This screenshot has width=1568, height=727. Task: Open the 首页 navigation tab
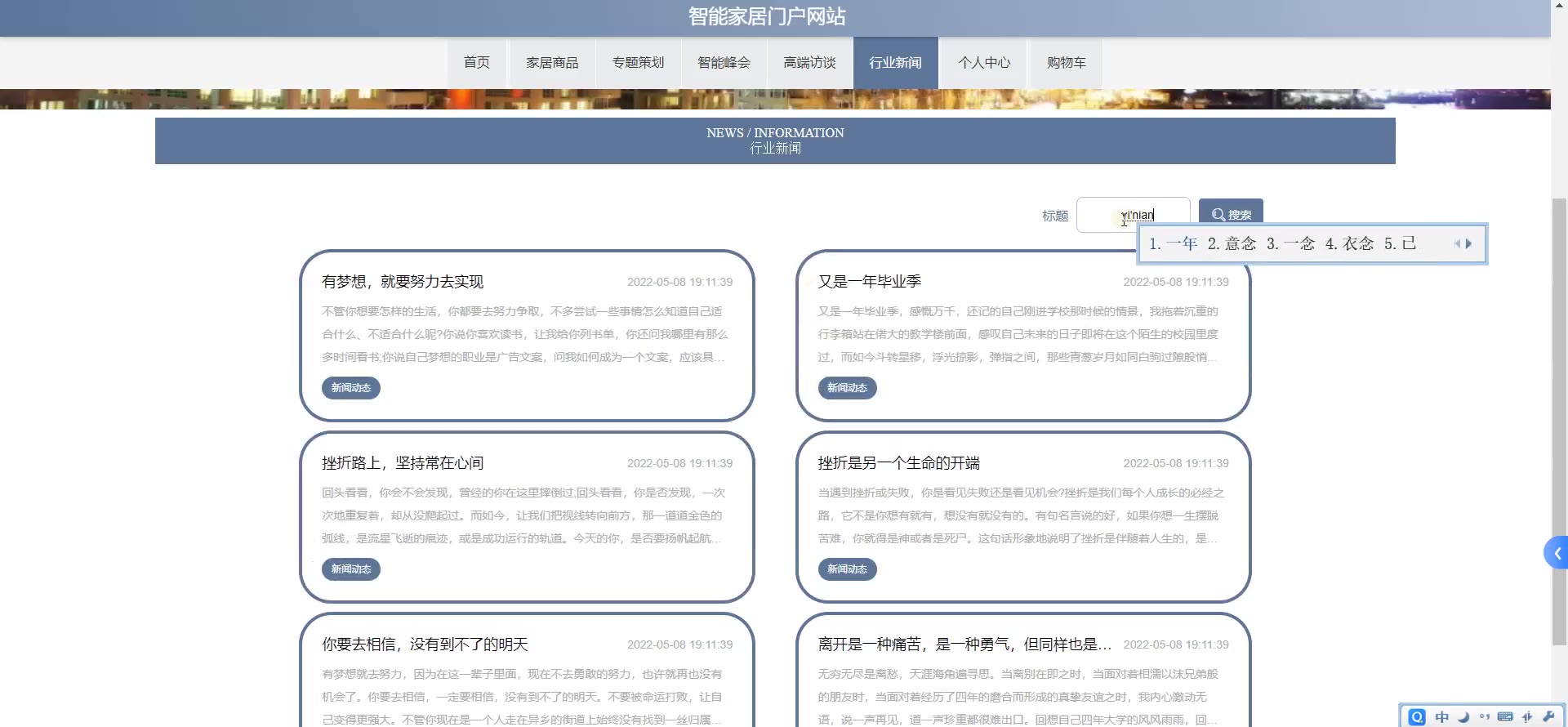pyautogui.click(x=477, y=63)
